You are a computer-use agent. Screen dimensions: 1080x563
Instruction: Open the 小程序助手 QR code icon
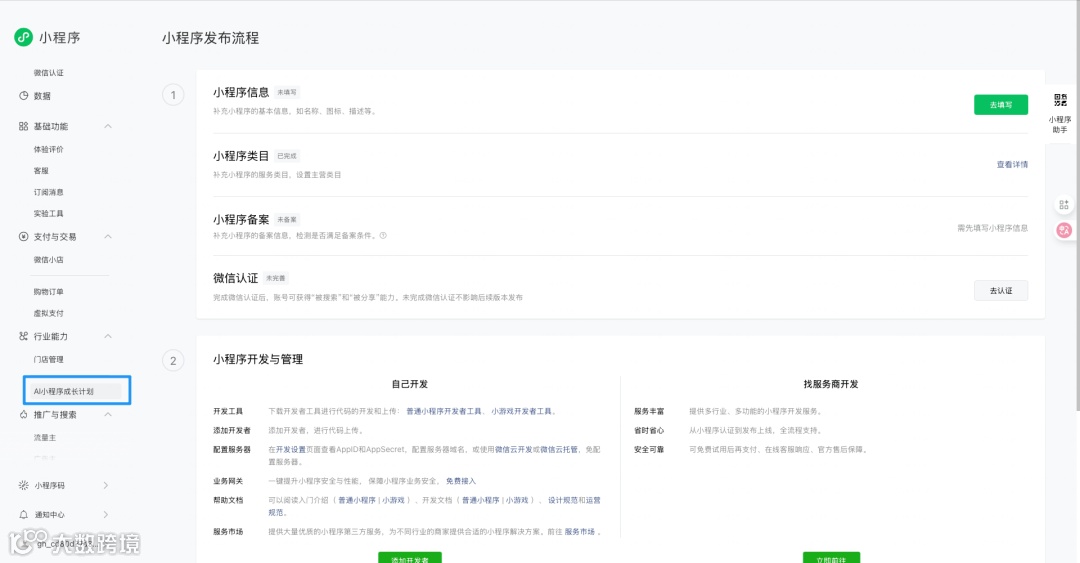1060,101
